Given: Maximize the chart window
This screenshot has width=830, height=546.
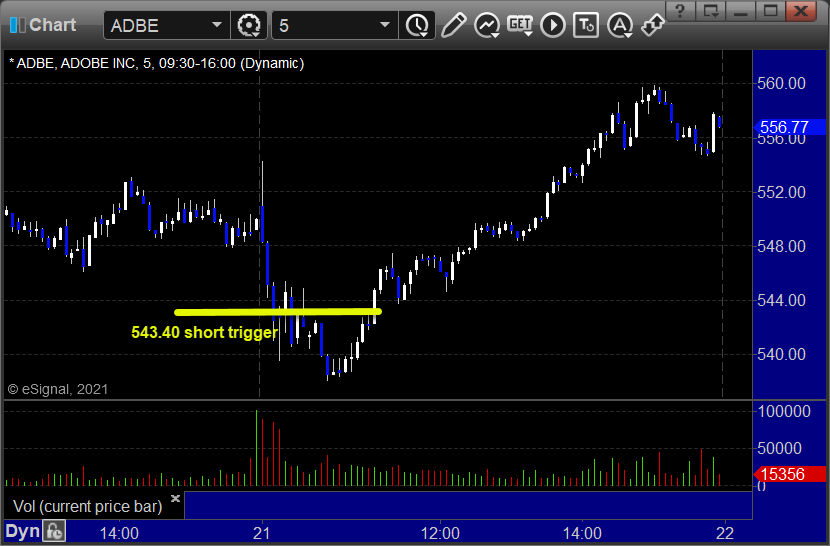Looking at the screenshot, I should [x=770, y=11].
